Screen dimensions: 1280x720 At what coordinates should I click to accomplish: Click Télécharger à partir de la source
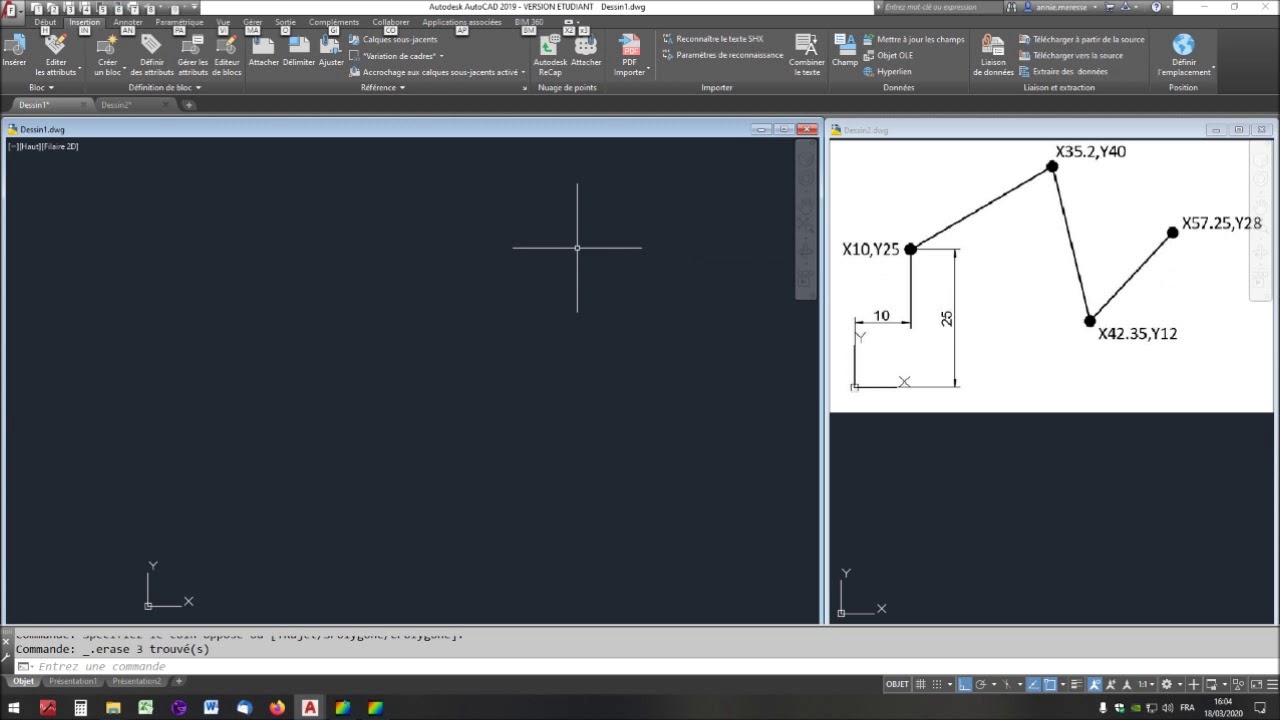click(1081, 39)
